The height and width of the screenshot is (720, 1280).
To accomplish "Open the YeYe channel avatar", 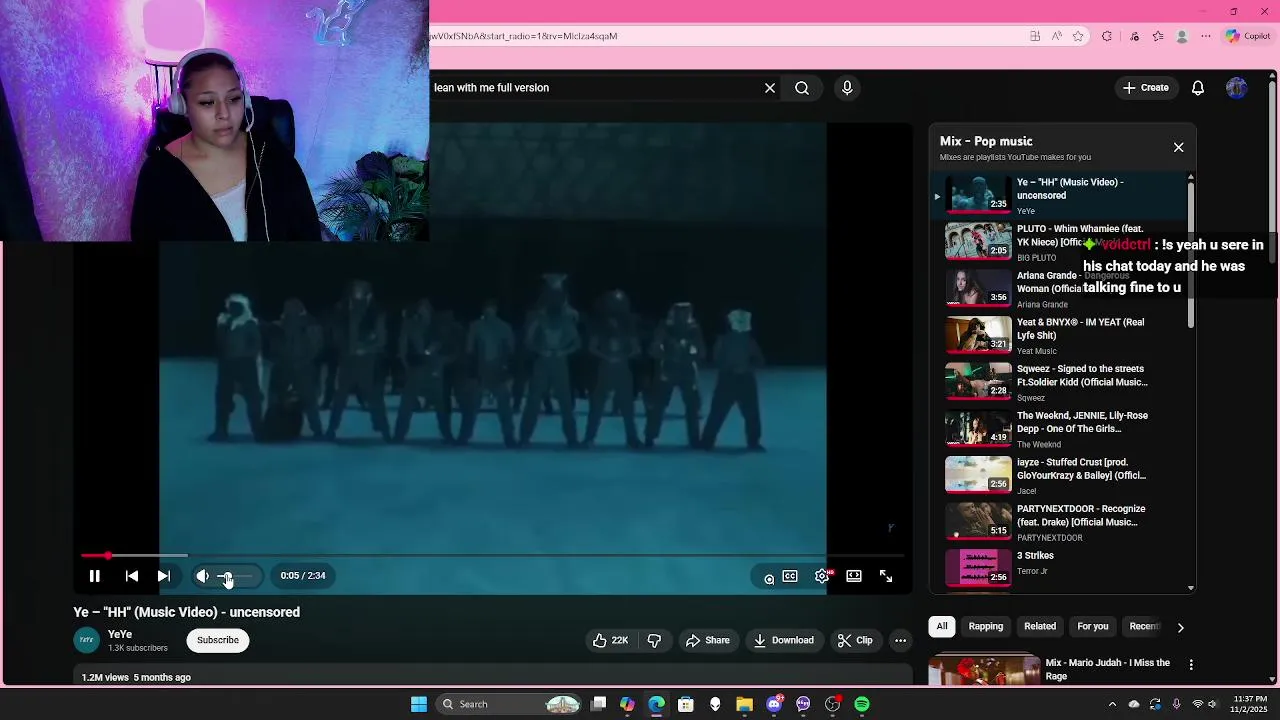I will click(x=87, y=640).
